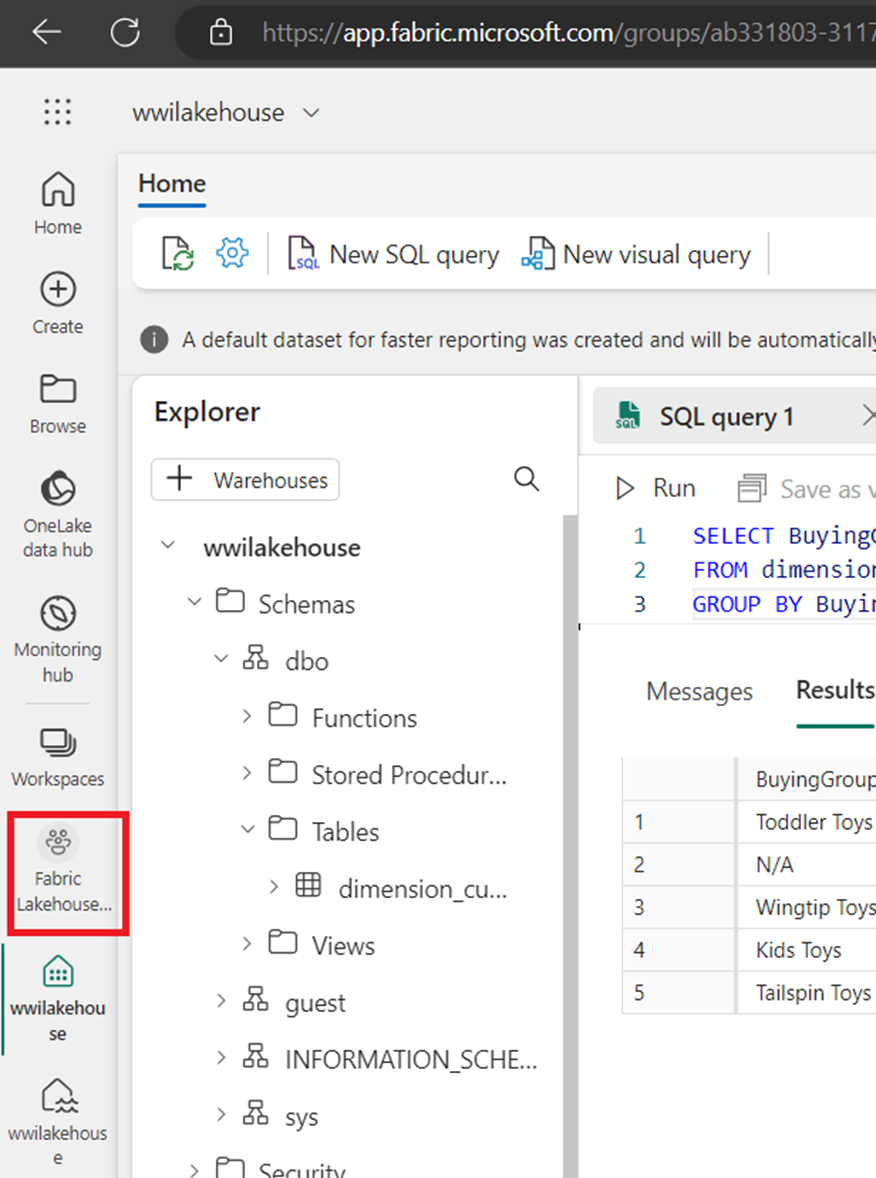The height and width of the screenshot is (1178, 876).
Task: Open Create in the left navigation
Action: [x=58, y=304]
